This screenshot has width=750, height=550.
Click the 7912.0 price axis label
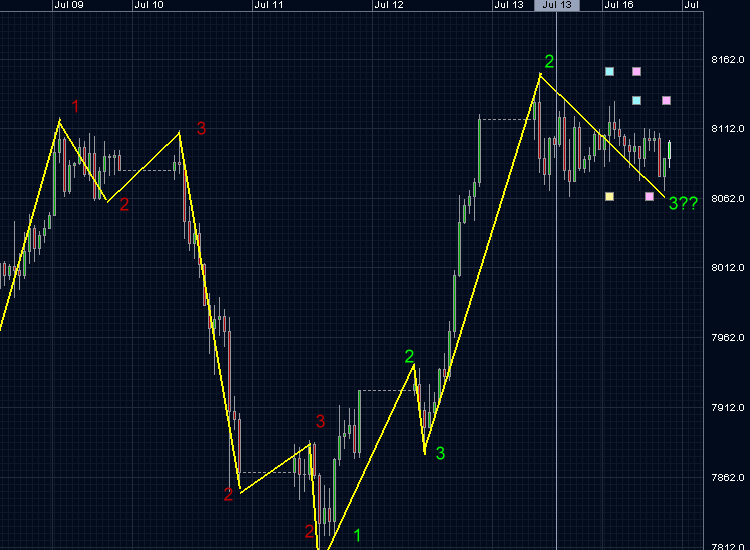pyautogui.click(x=728, y=407)
